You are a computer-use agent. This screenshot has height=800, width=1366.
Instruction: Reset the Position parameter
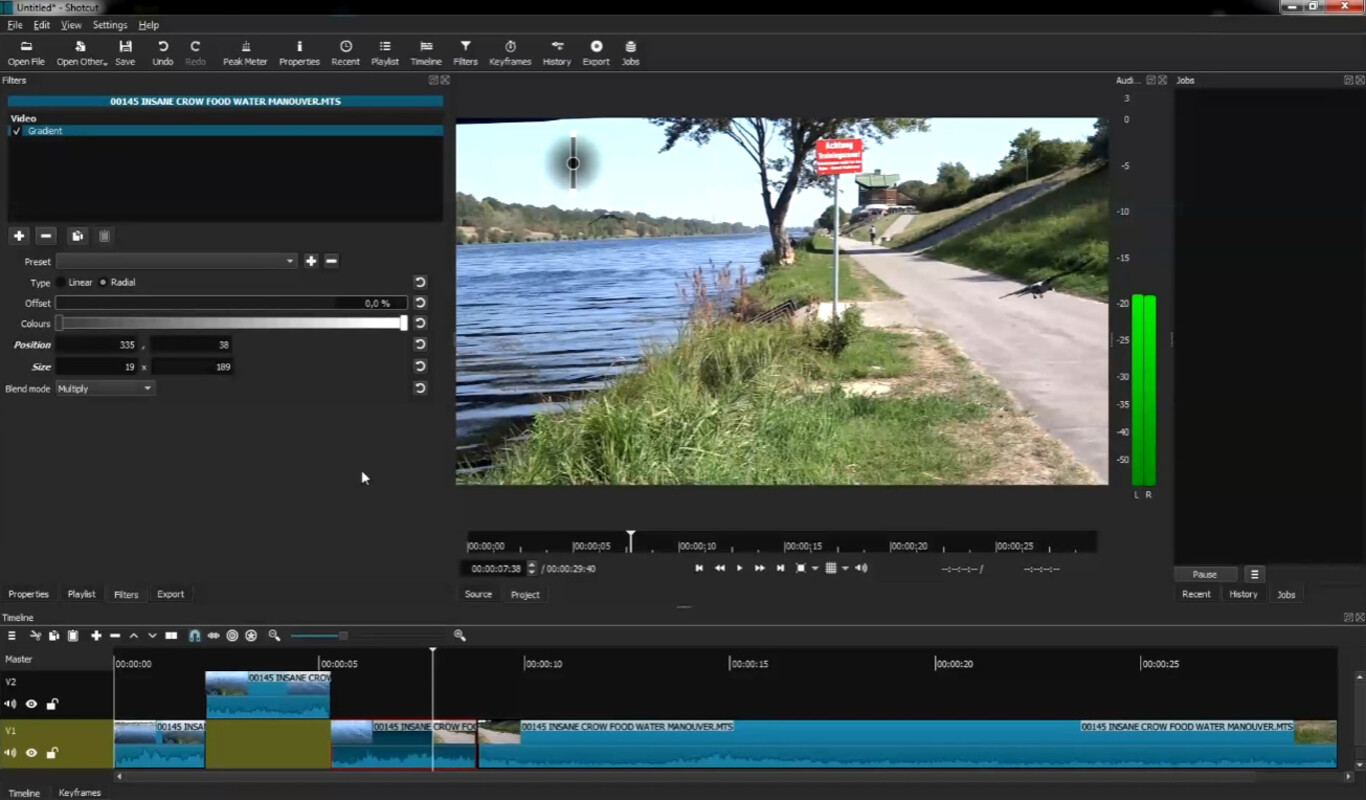point(420,345)
